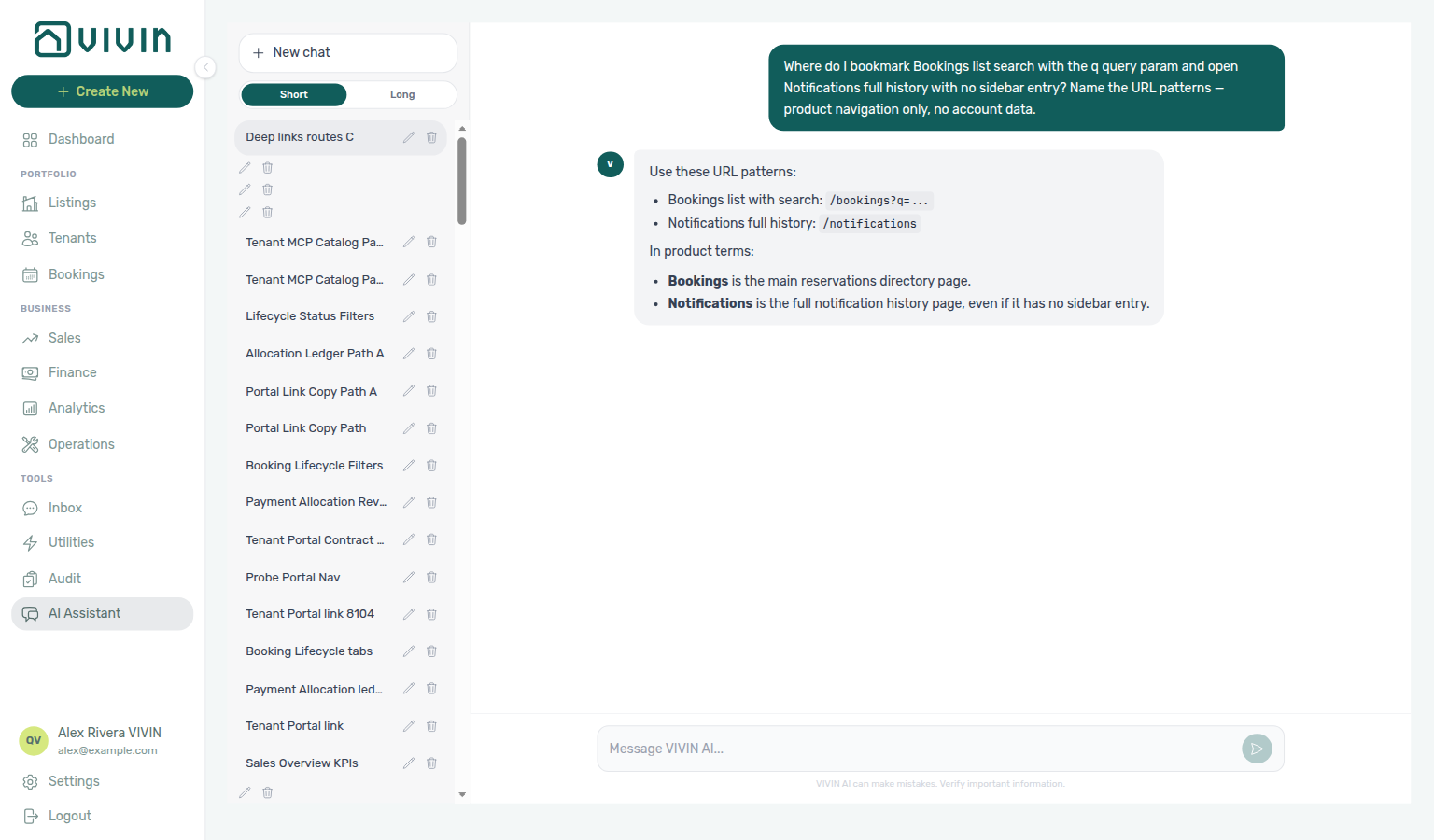Click the Inbox chat bubble icon
Screen dimensions: 1434x840
click(30, 508)
